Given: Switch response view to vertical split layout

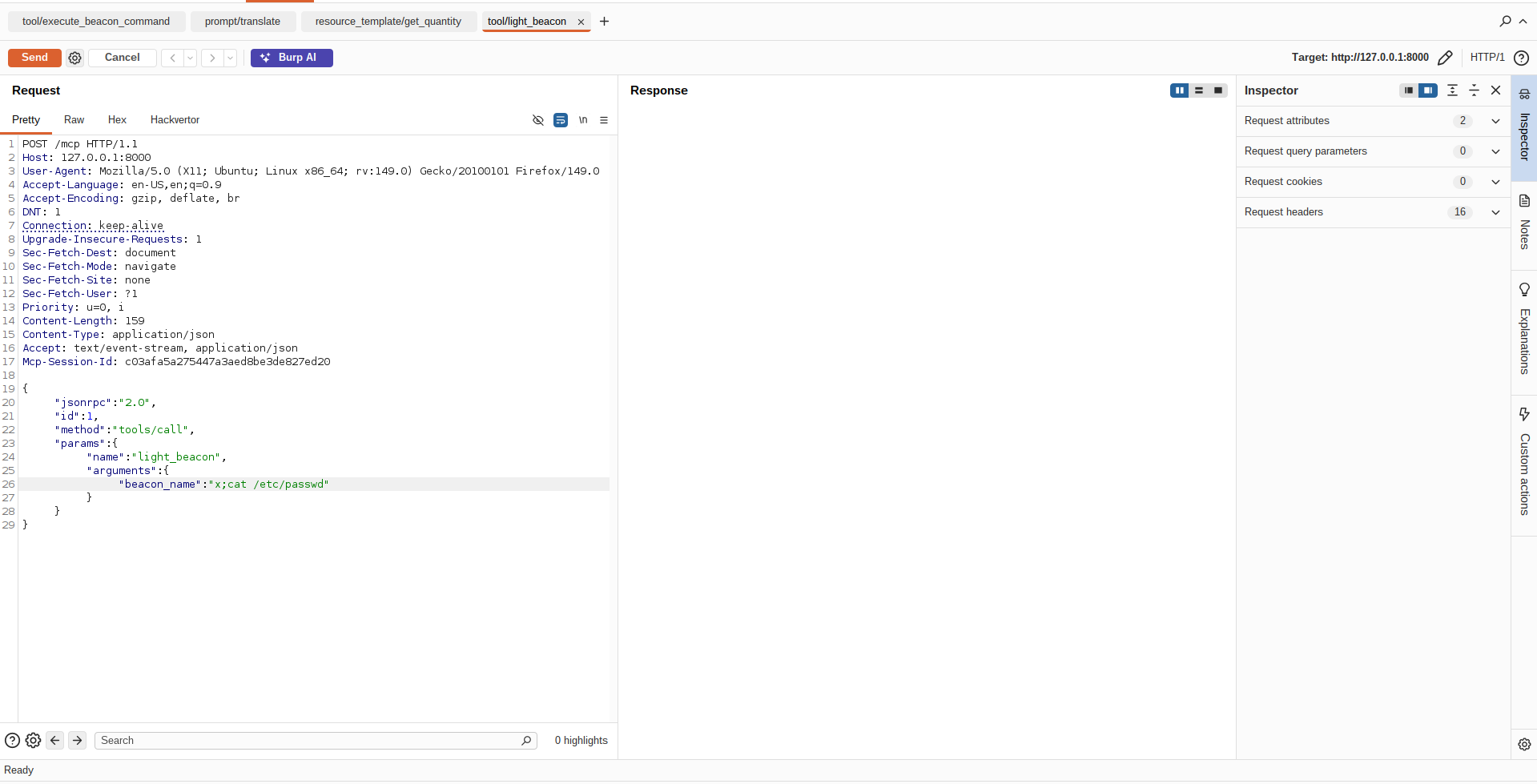Looking at the screenshot, I should click(x=1180, y=90).
